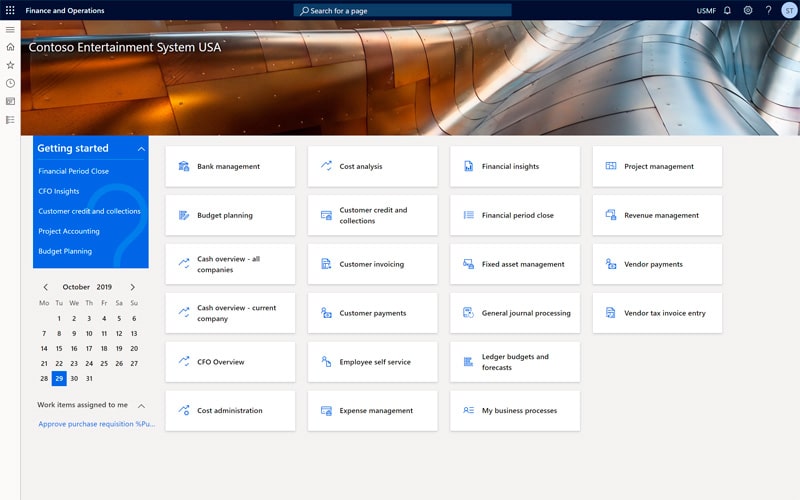Click Contoso Entertainment System USA banner title
The width and height of the screenshot is (800, 500).
pyautogui.click(x=124, y=47)
